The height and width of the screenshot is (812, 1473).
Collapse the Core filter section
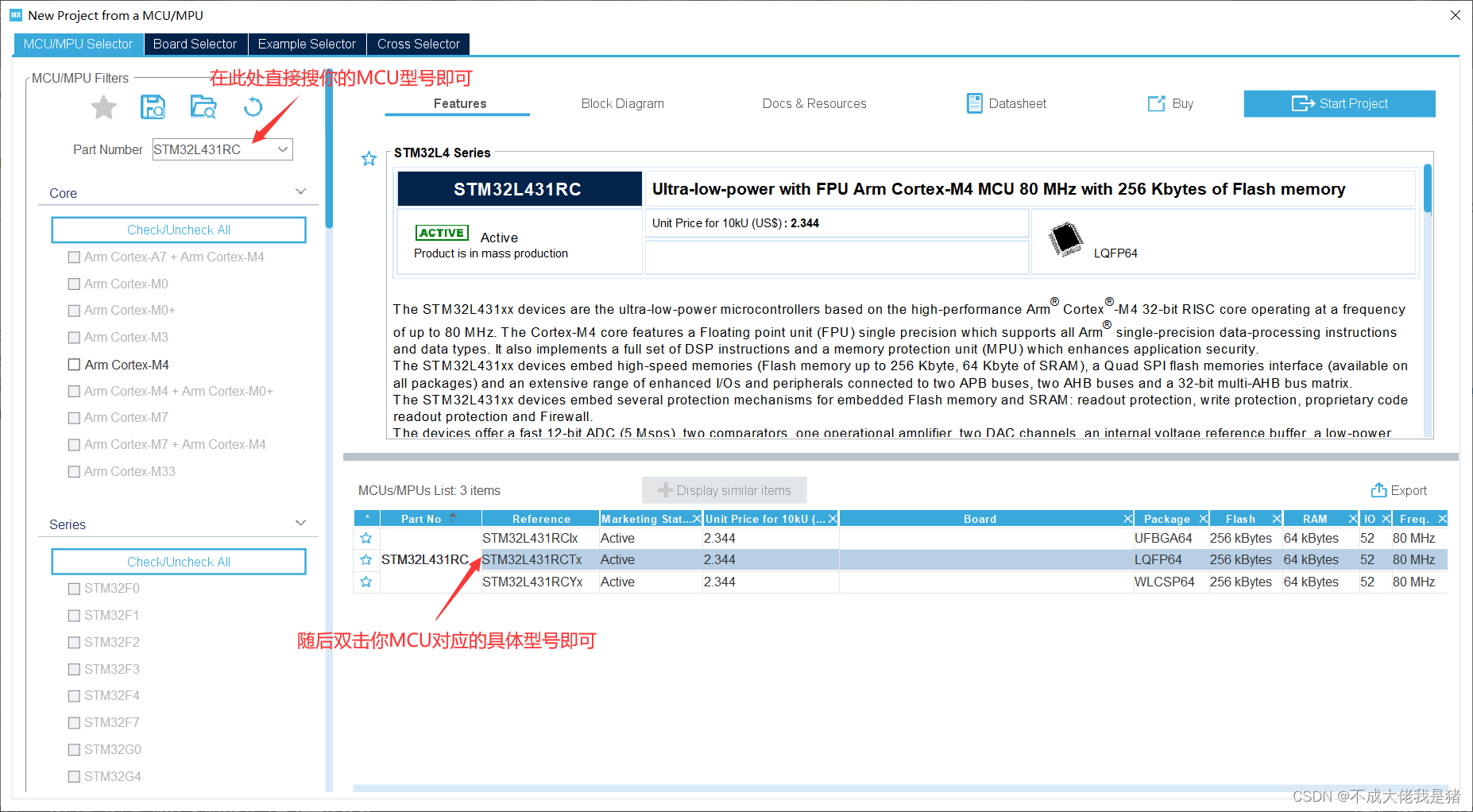tap(300, 191)
